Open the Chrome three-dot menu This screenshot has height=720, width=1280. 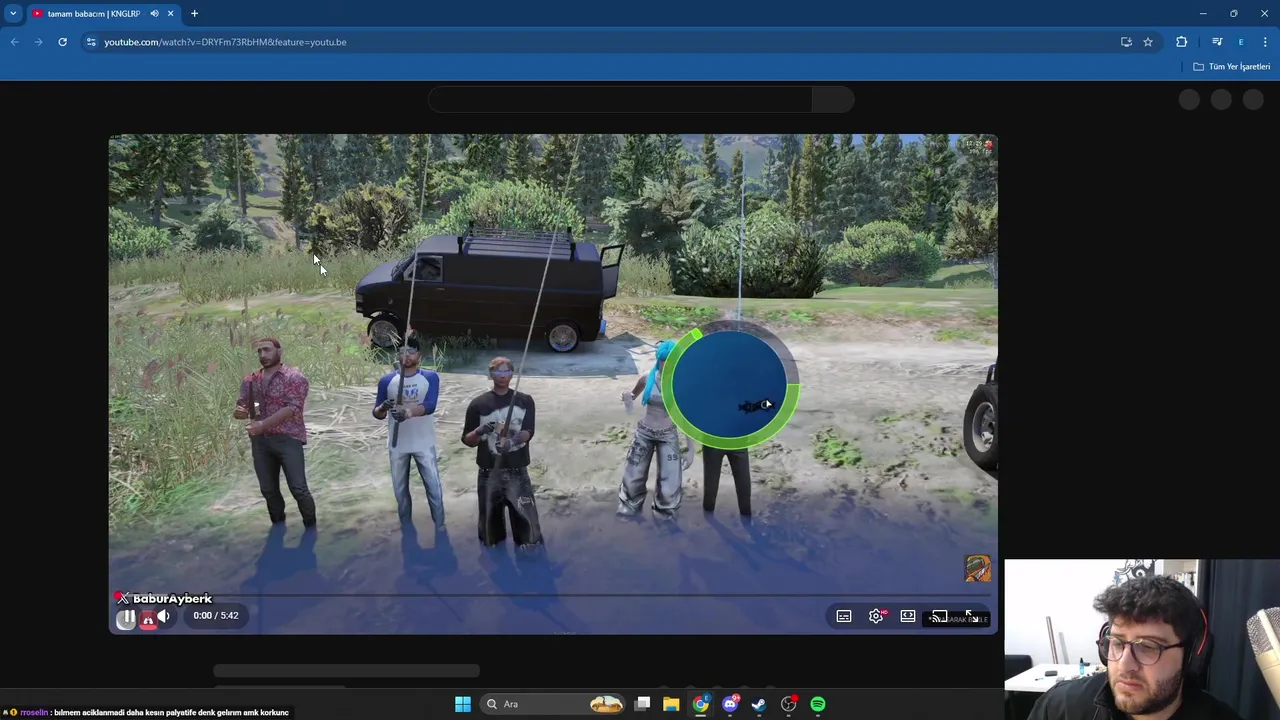pos(1265,42)
